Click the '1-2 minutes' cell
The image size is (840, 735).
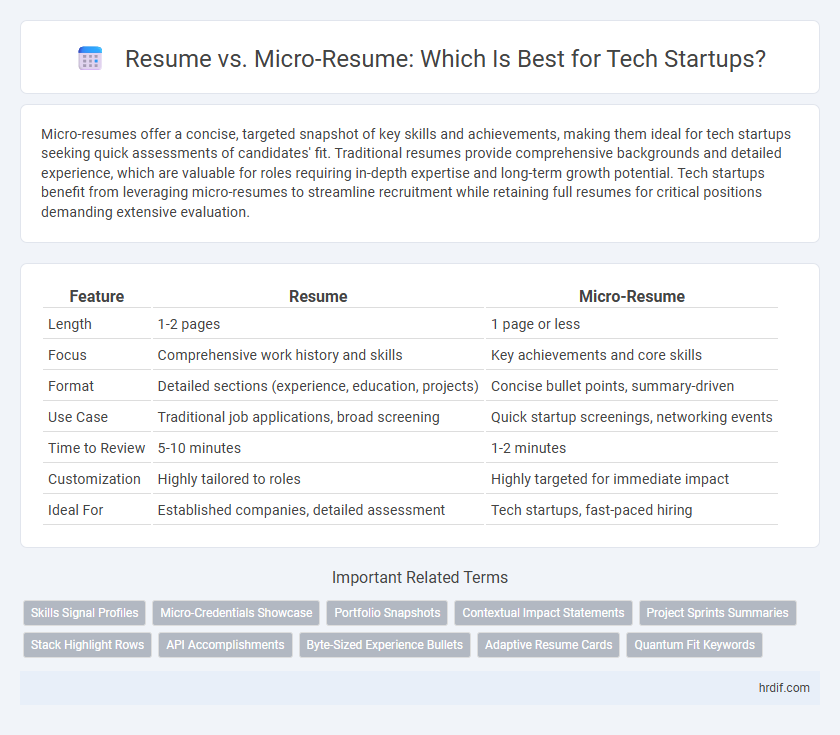pyautogui.click(x=632, y=448)
